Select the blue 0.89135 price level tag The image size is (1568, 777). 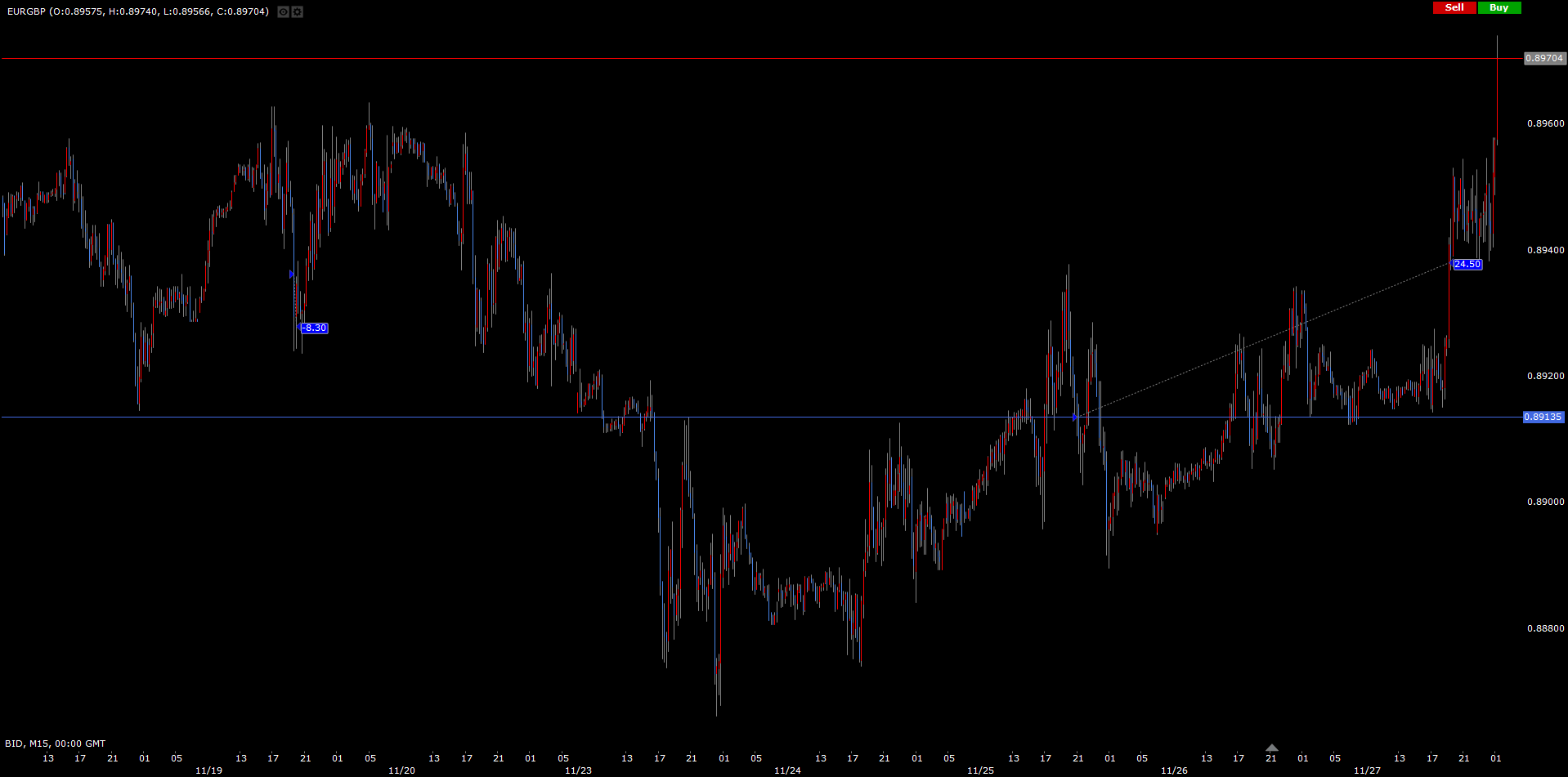click(x=1543, y=417)
